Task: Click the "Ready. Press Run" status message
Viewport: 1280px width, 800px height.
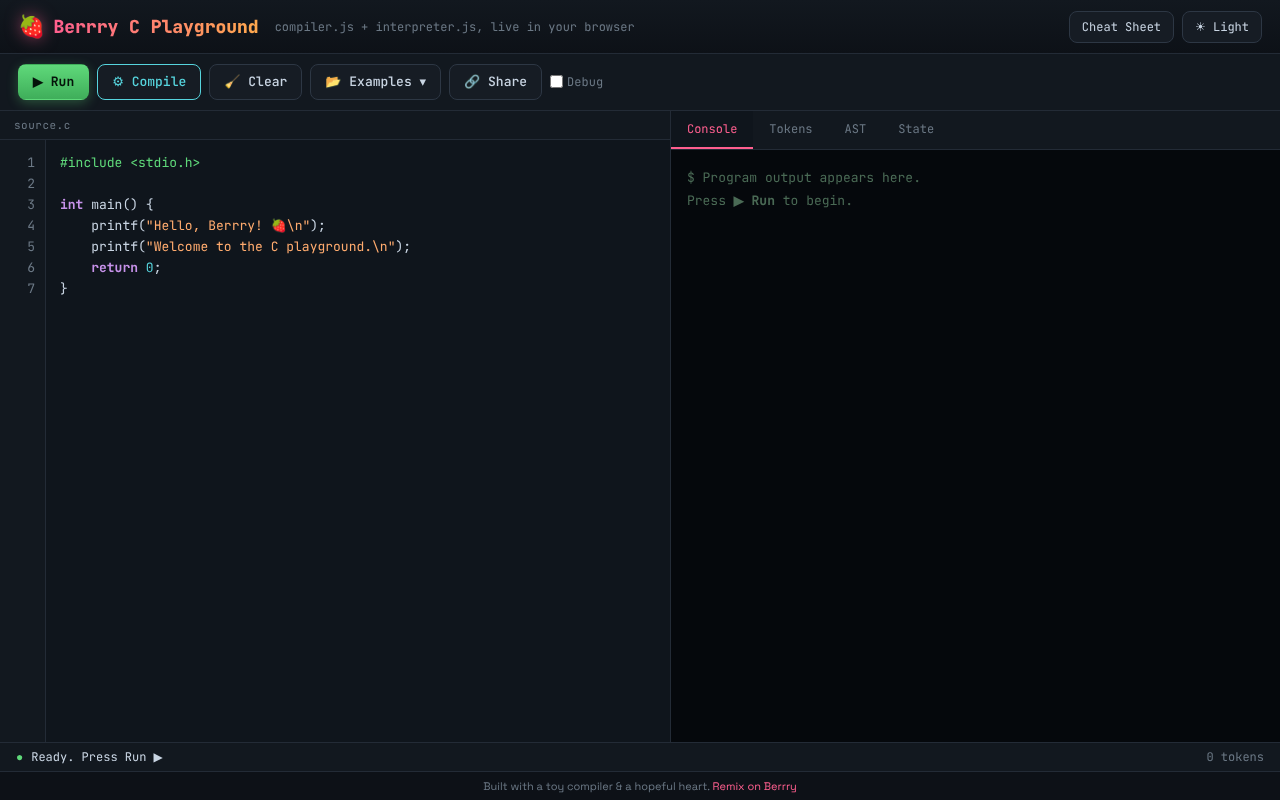Action: click(x=97, y=757)
